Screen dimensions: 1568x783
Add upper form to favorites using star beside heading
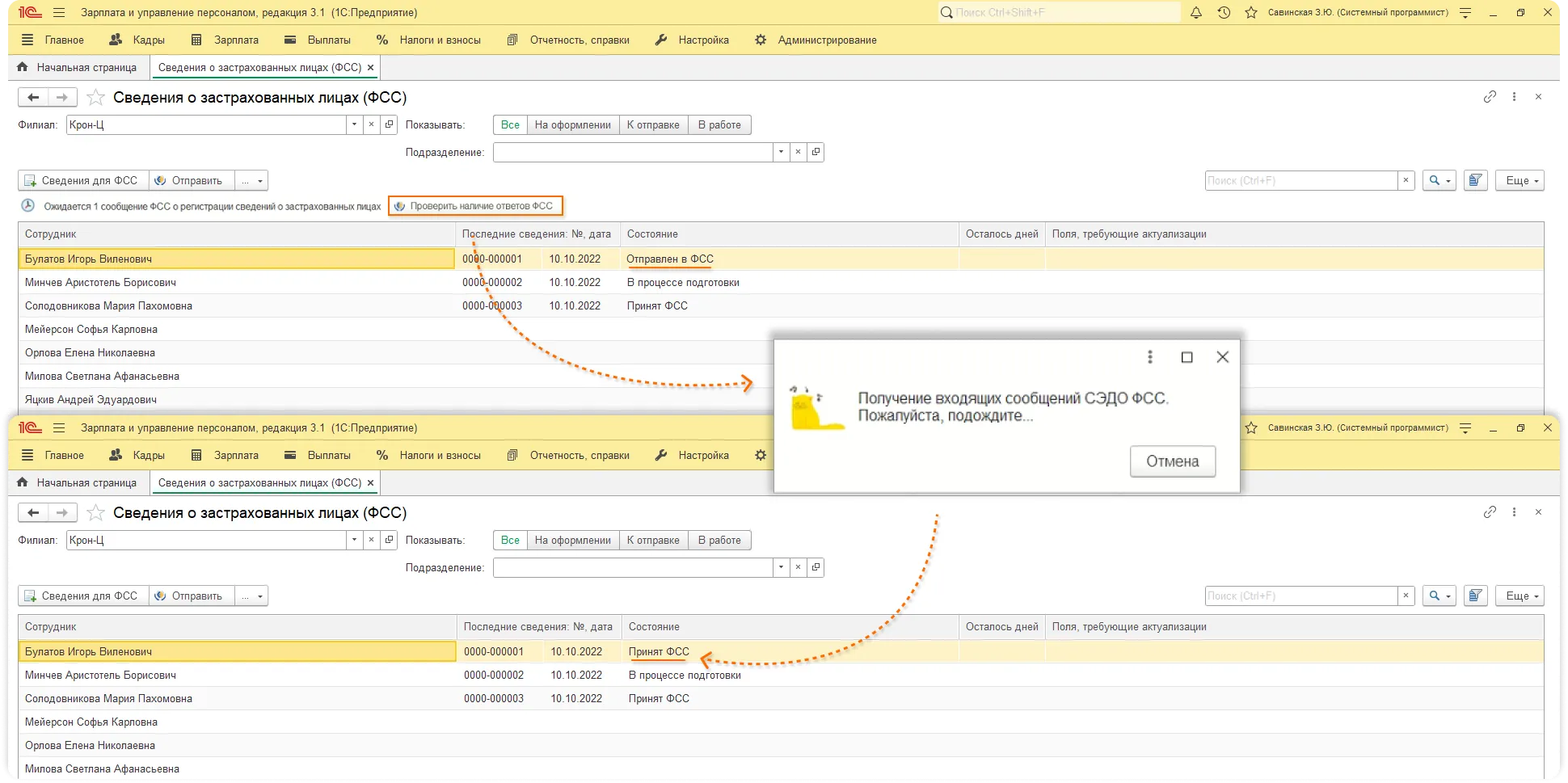(x=95, y=98)
